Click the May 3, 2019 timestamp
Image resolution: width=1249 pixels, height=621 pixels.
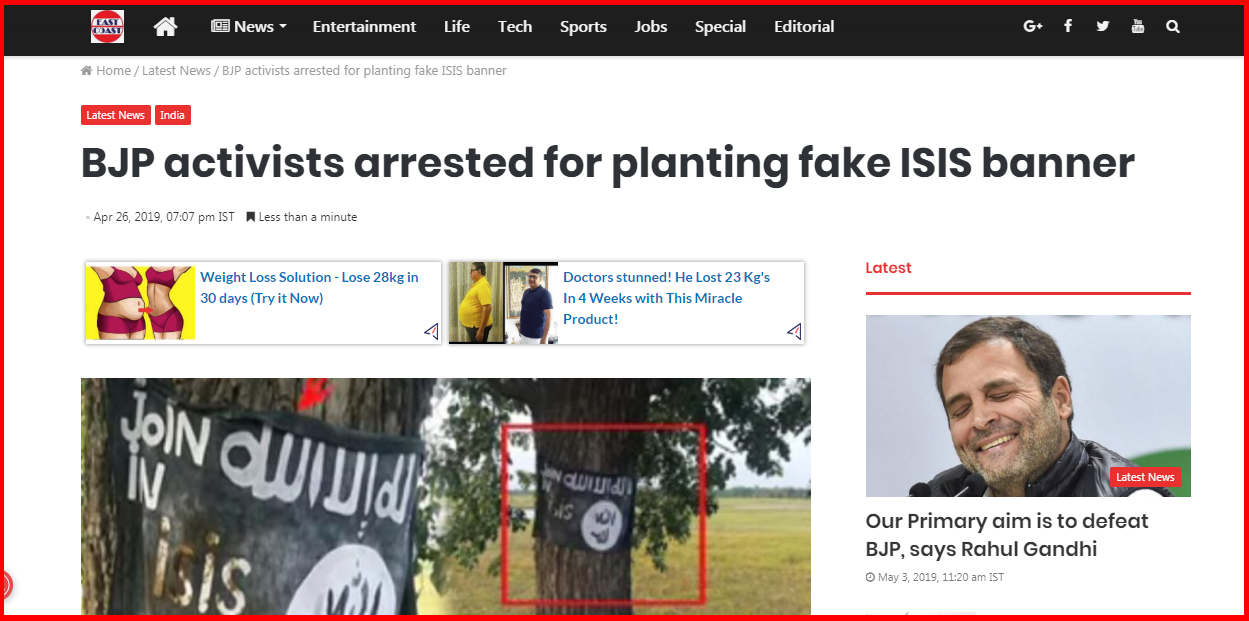point(935,578)
